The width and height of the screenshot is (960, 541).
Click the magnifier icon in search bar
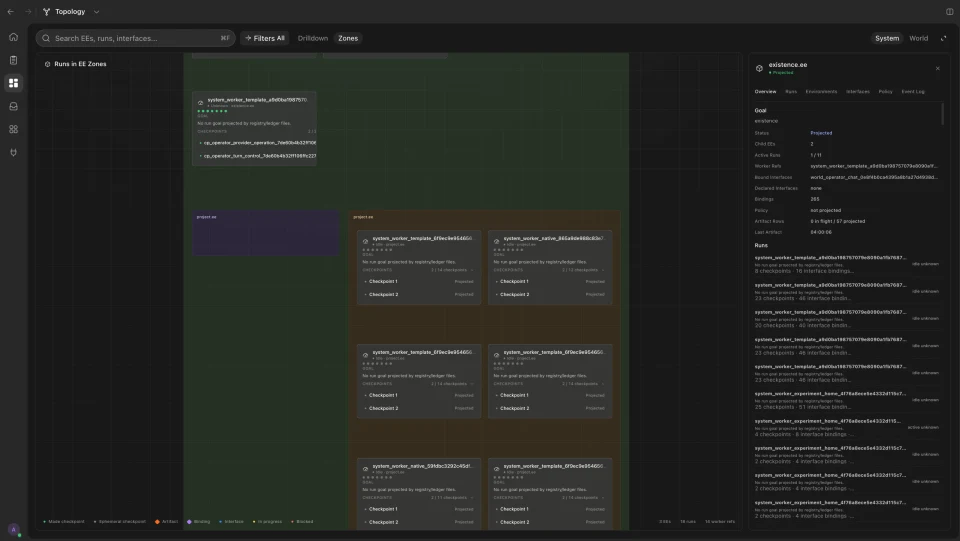point(46,38)
